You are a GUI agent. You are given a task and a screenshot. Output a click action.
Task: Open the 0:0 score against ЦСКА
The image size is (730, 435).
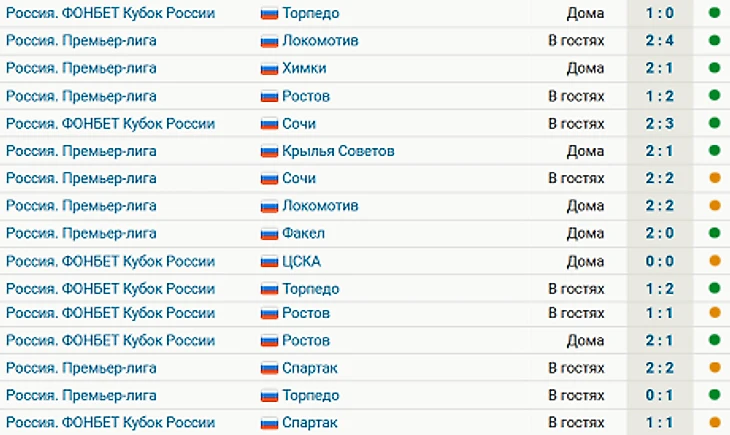click(659, 261)
